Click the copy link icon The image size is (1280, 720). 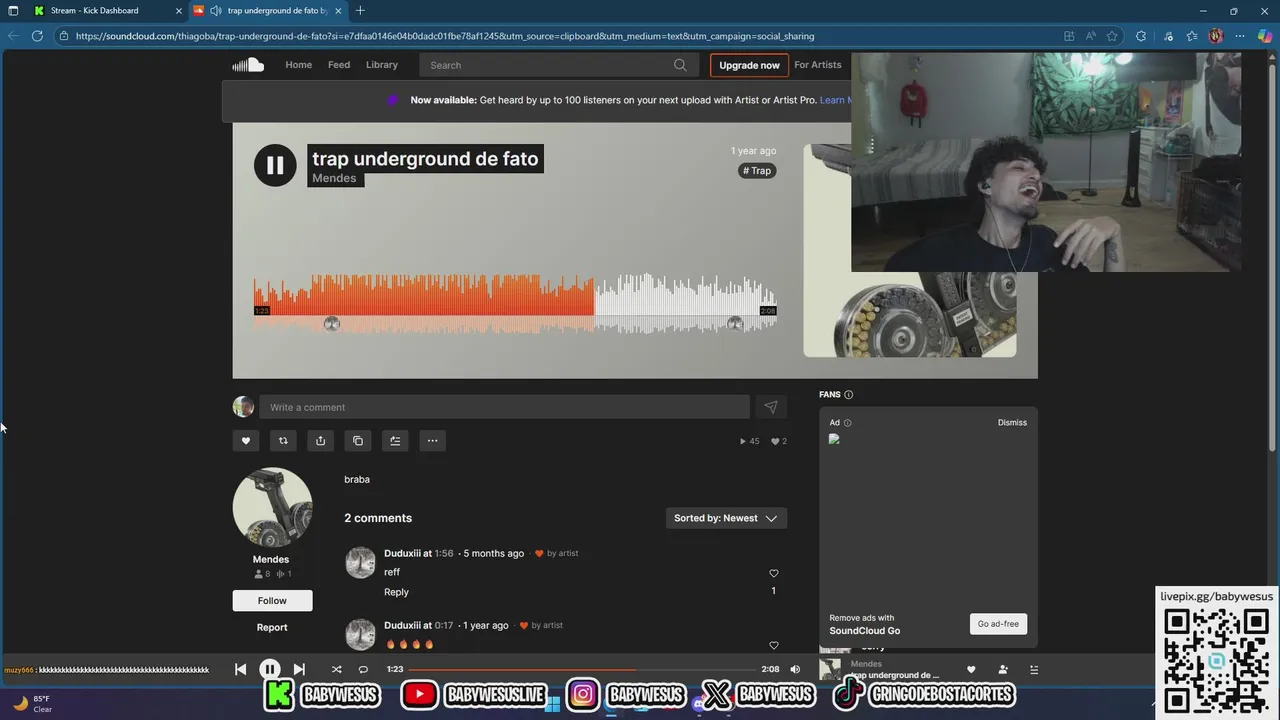coord(358,441)
